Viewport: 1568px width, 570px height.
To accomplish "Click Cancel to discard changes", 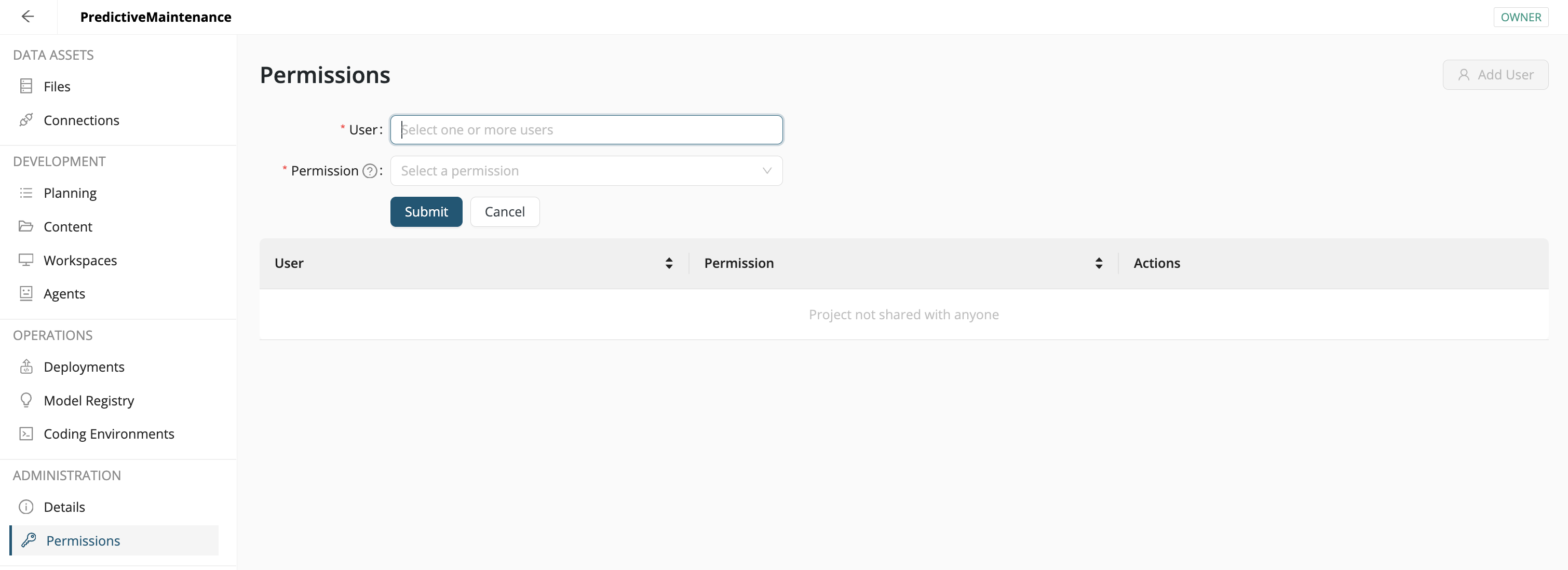I will (x=504, y=212).
